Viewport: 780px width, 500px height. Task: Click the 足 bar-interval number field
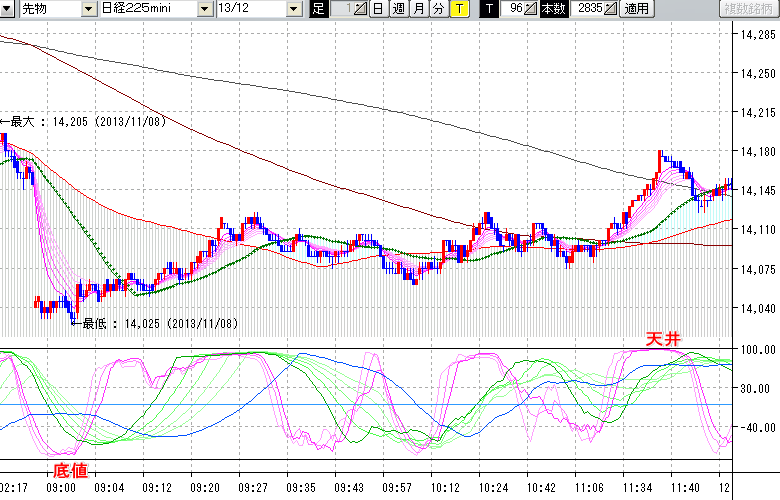coord(341,9)
